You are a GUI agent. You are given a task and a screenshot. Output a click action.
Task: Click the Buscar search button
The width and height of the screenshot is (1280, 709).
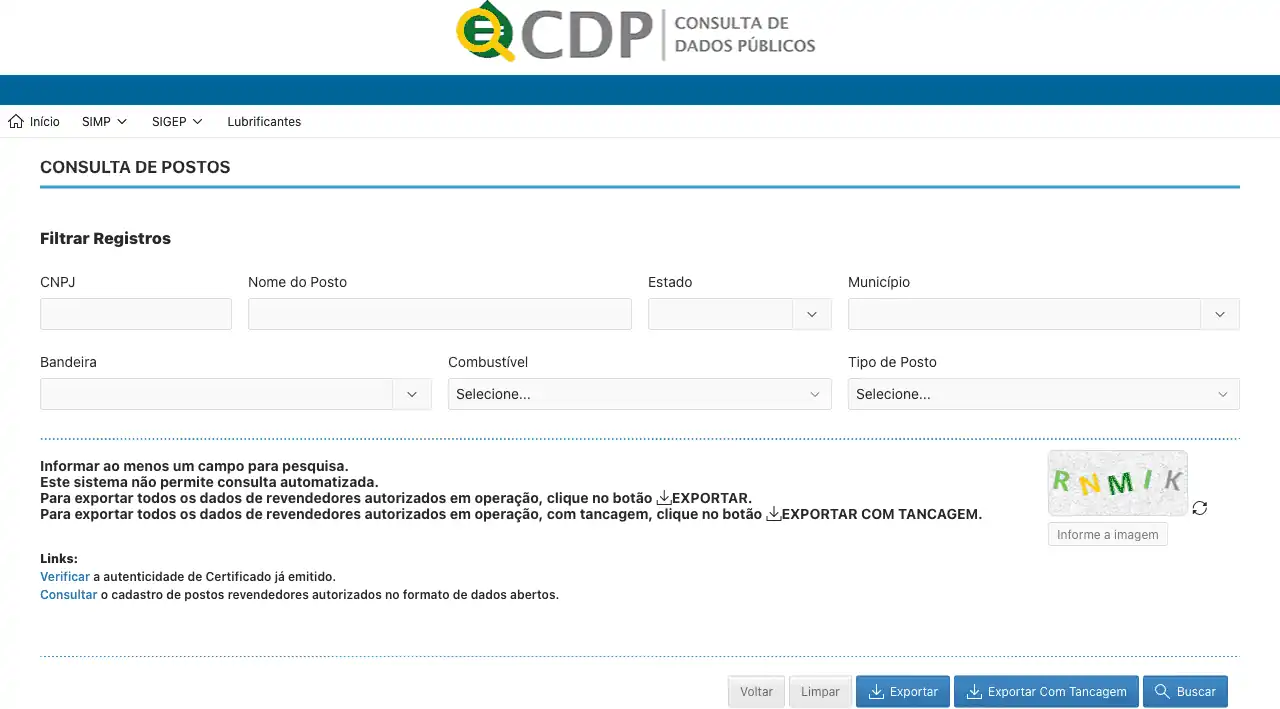pos(1185,691)
